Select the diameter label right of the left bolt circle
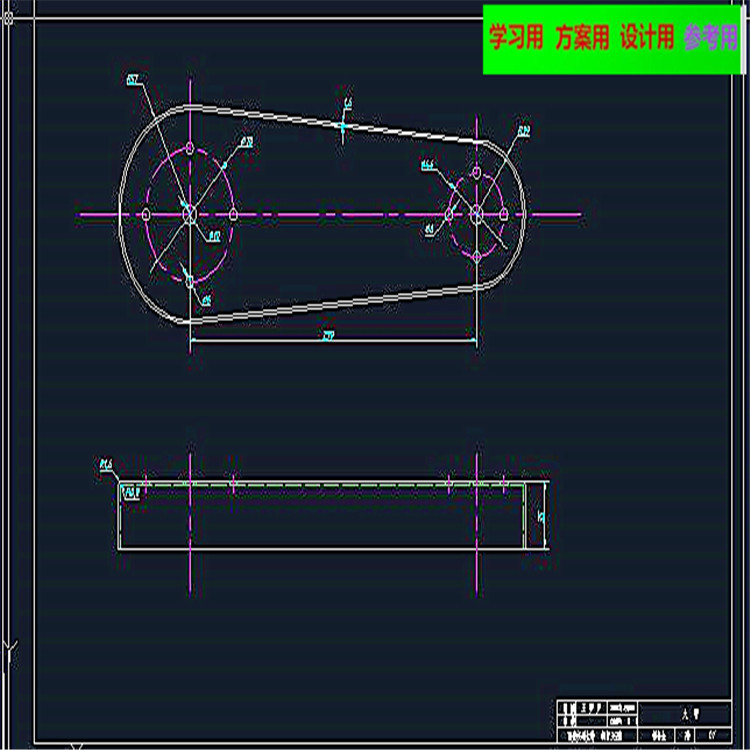This screenshot has width=750, height=750. (x=247, y=142)
